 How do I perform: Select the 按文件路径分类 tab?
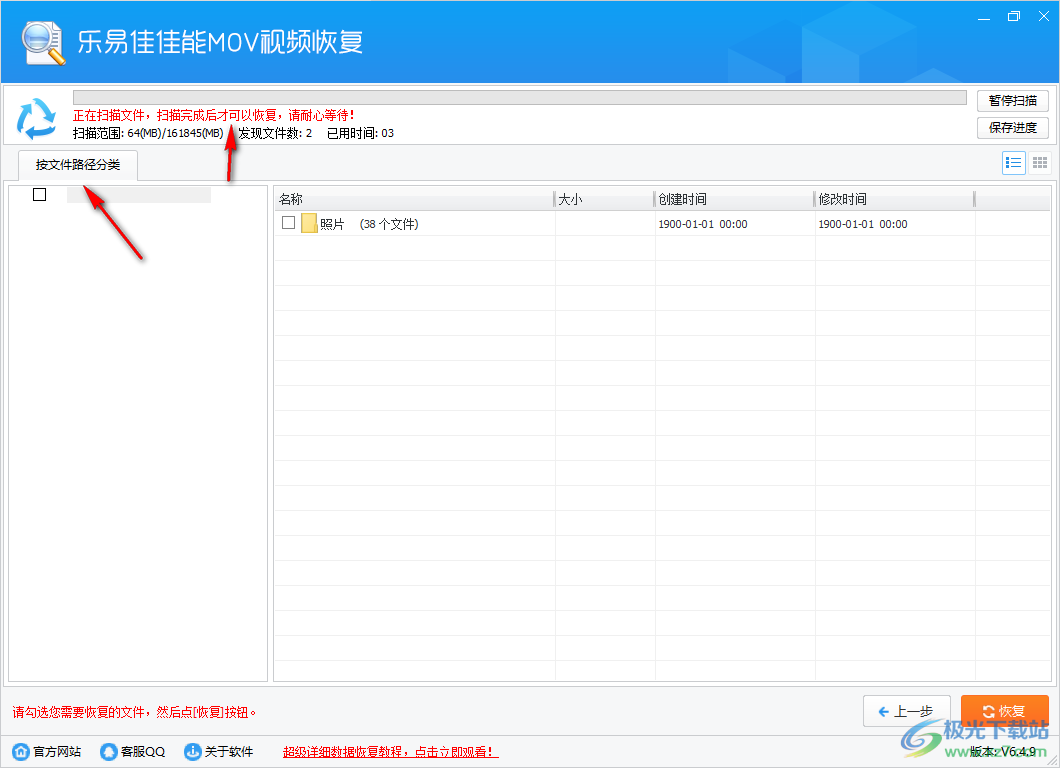tap(78, 165)
